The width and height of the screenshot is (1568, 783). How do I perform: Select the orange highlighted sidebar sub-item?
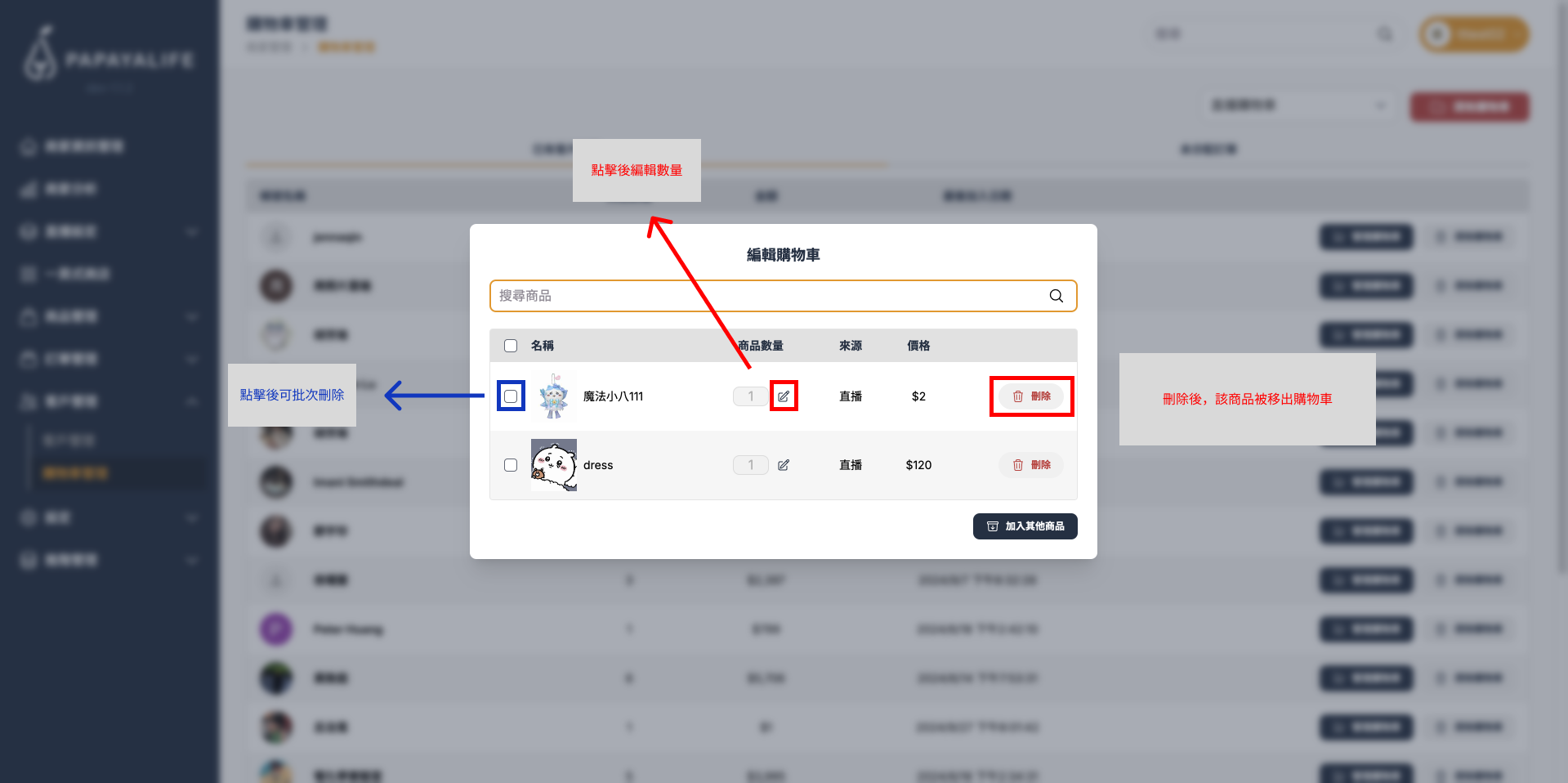(75, 473)
